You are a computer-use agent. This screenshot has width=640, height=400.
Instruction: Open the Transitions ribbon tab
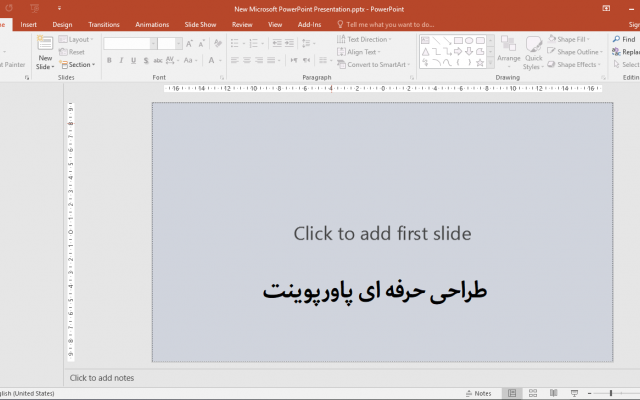(104, 24)
